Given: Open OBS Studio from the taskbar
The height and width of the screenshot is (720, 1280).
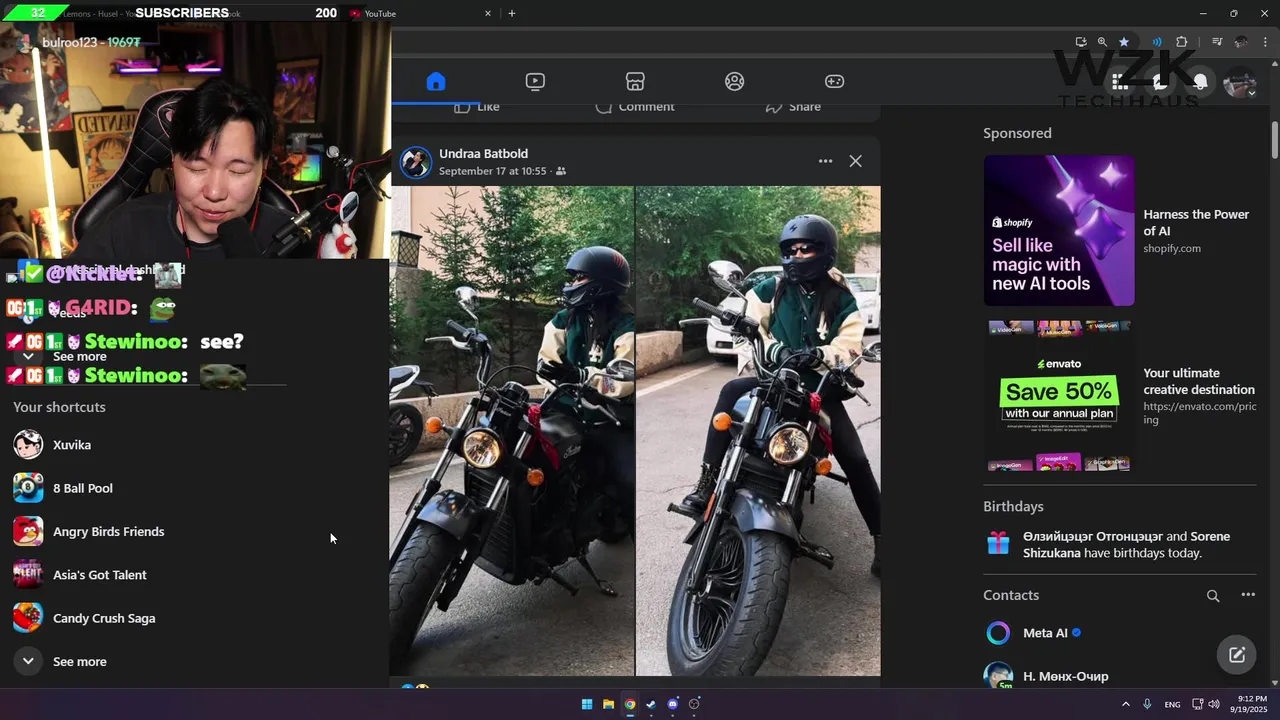Looking at the screenshot, I should pyautogui.click(x=694, y=704).
